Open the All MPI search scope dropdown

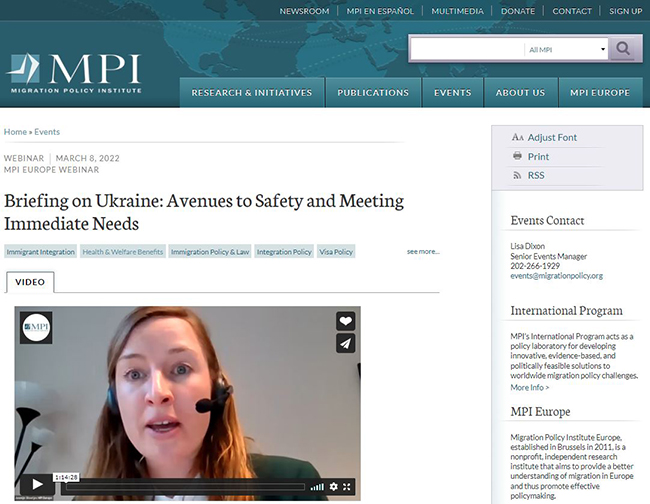[x=566, y=49]
